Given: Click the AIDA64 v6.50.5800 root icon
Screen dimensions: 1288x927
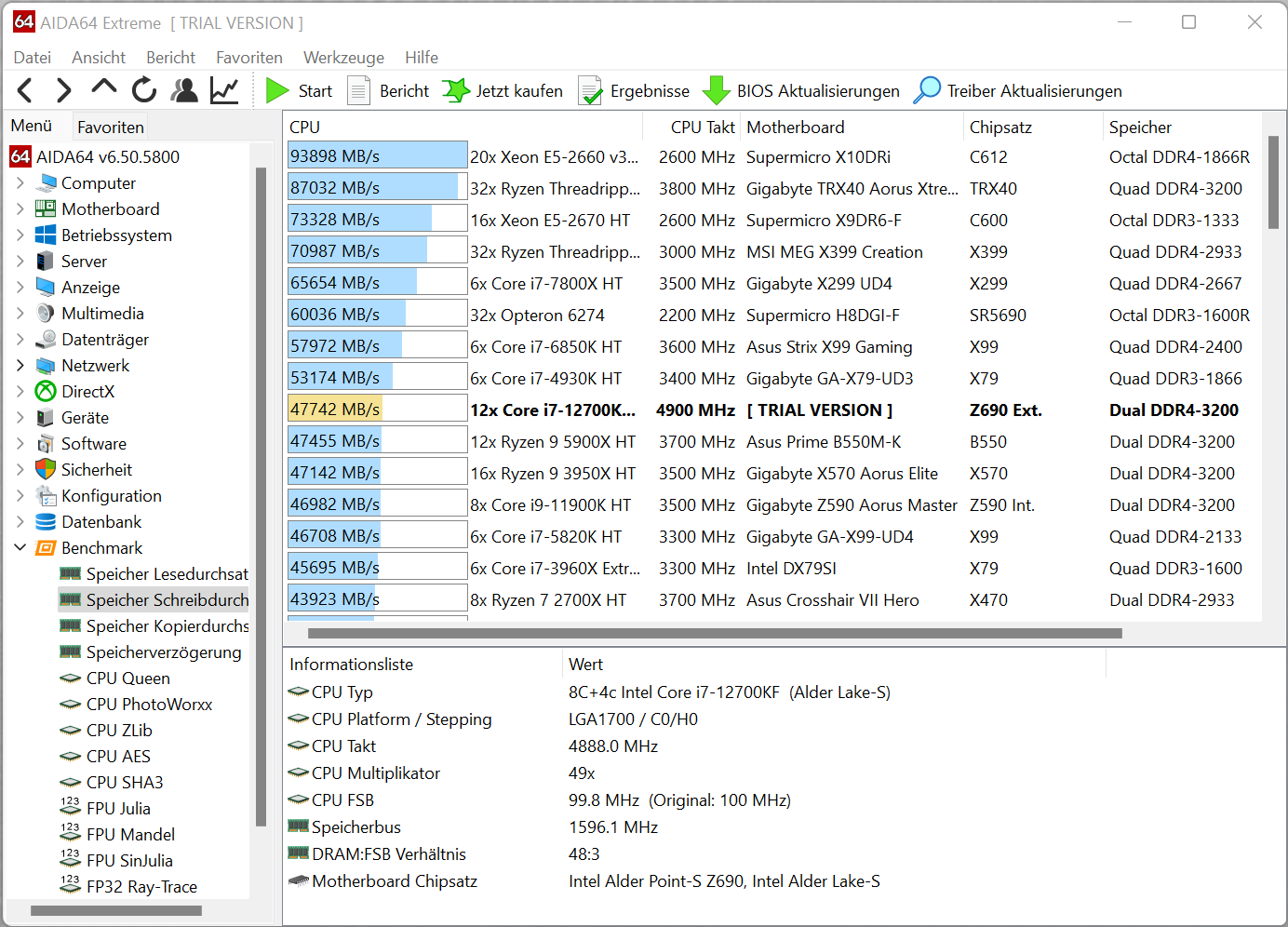Looking at the screenshot, I should (20, 156).
